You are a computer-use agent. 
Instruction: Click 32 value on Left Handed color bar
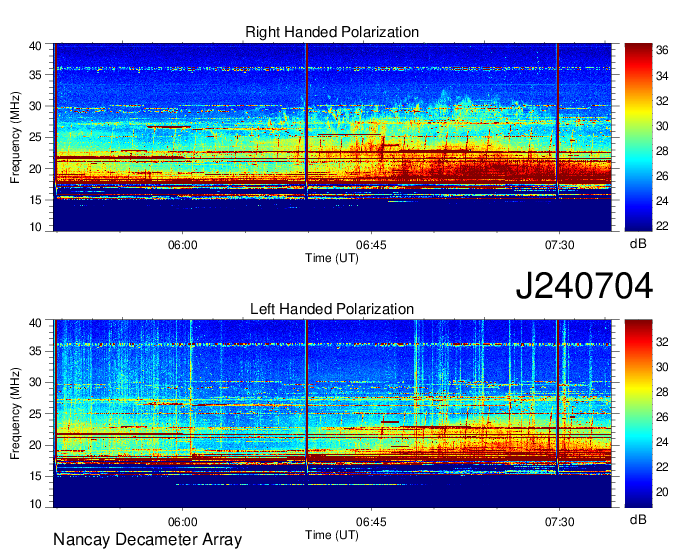pyautogui.click(x=662, y=342)
